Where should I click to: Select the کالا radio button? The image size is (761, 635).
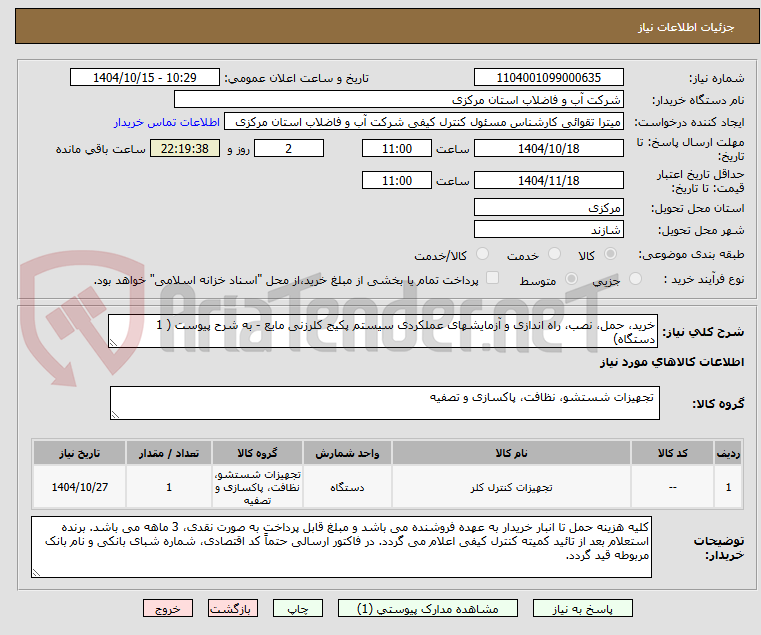pyautogui.click(x=611, y=254)
